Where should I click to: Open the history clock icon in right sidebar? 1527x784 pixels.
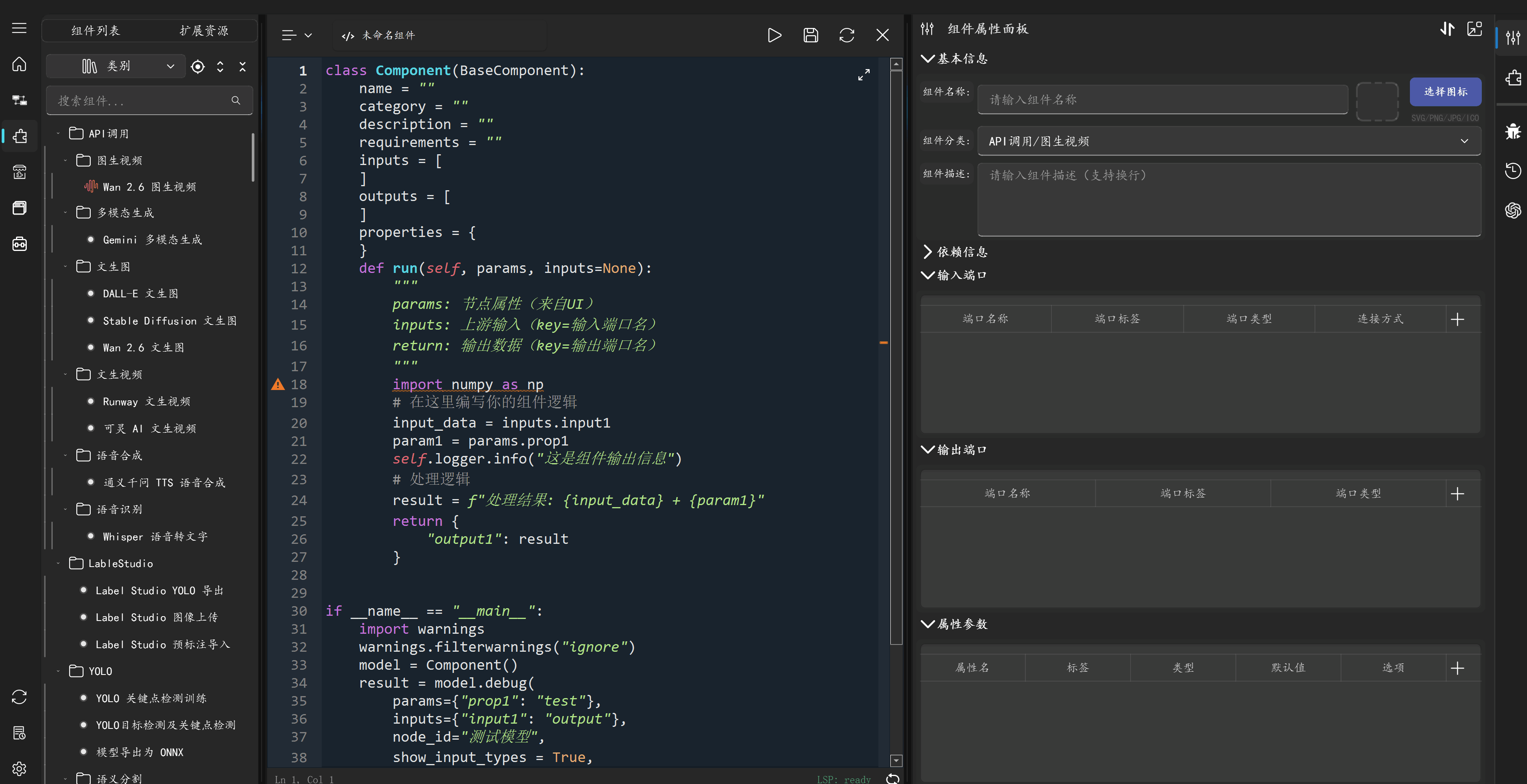click(x=1513, y=171)
